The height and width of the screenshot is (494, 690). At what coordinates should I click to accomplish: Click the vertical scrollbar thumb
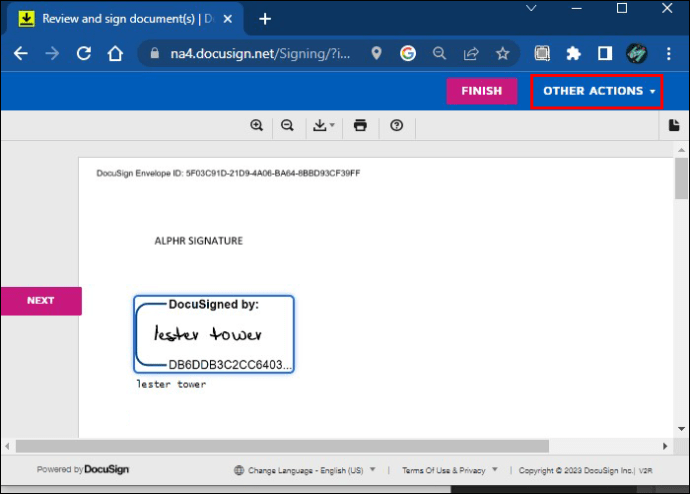point(681,178)
